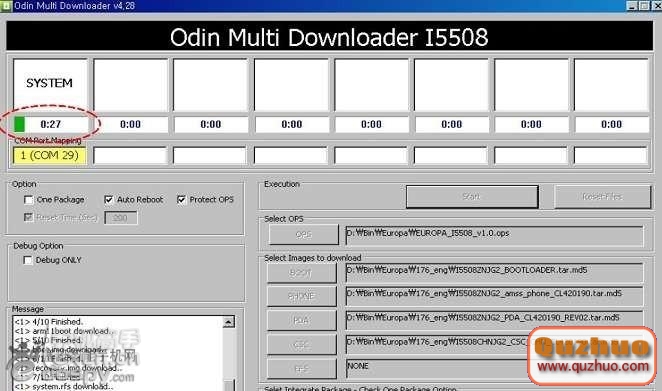The image size is (662, 391).
Task: Check the Debug ONLY option
Action: [x=28, y=260]
